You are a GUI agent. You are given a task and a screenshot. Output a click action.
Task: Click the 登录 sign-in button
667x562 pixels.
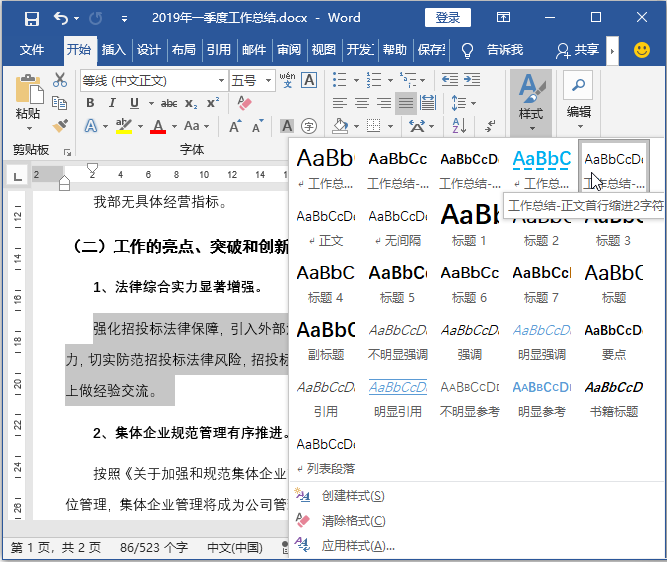(x=448, y=17)
